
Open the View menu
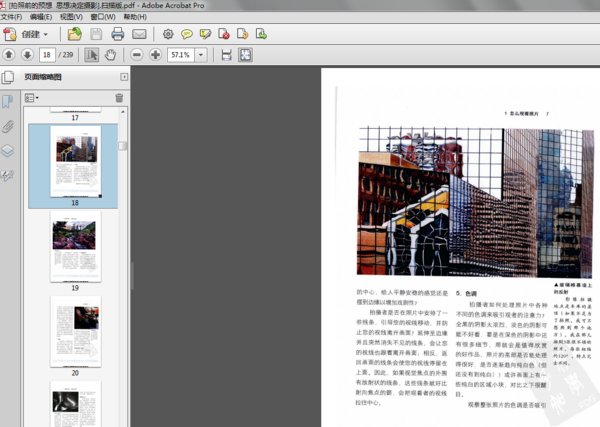[x=71, y=17]
